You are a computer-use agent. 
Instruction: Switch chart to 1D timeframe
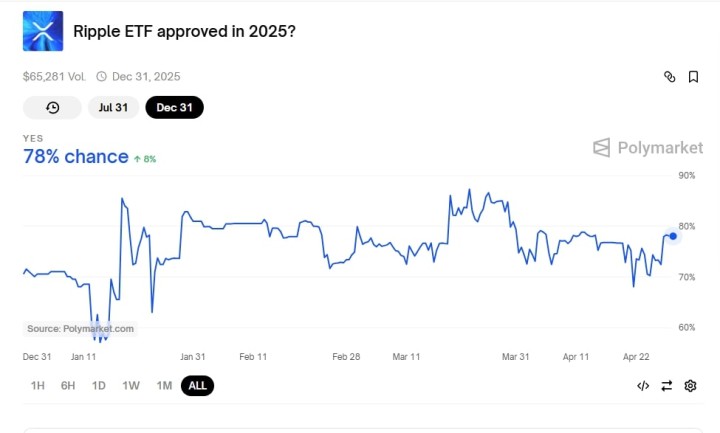coord(99,386)
